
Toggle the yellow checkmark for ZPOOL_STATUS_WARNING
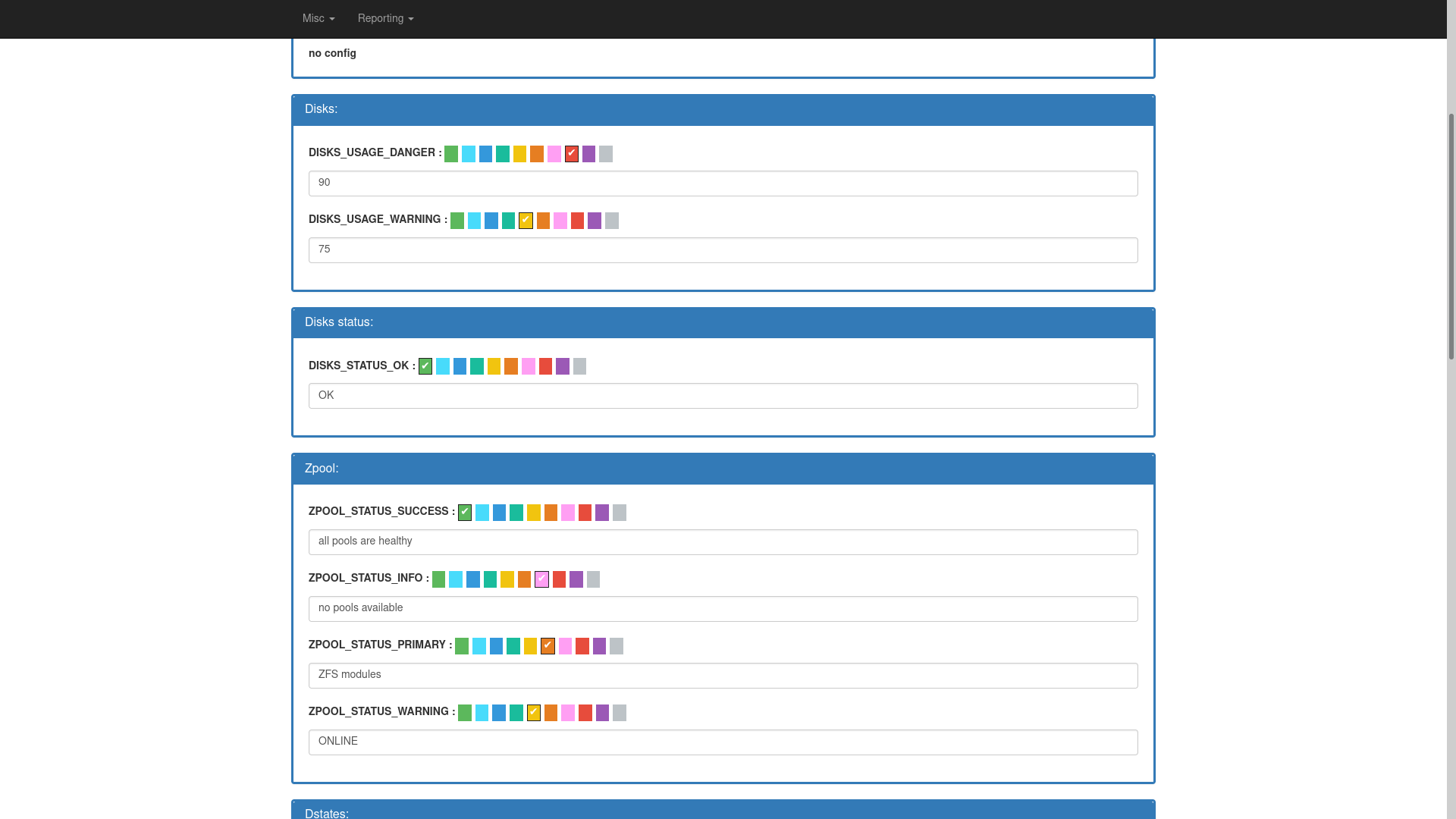(533, 712)
